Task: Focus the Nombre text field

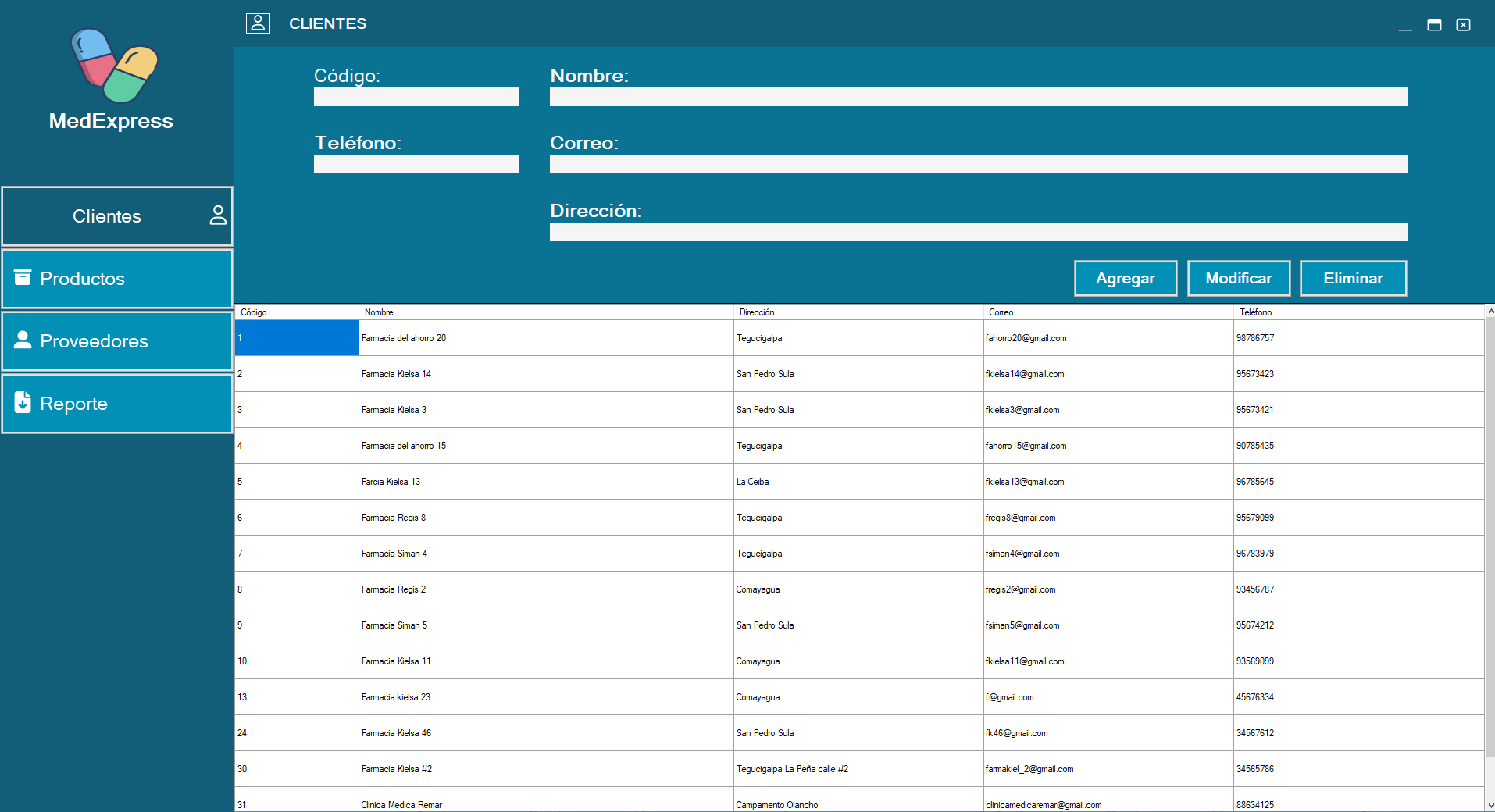Action: point(978,97)
